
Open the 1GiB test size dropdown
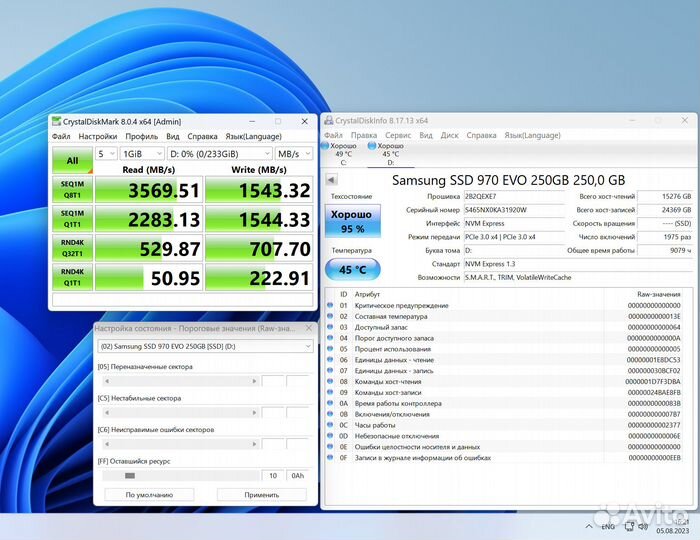[x=142, y=154]
